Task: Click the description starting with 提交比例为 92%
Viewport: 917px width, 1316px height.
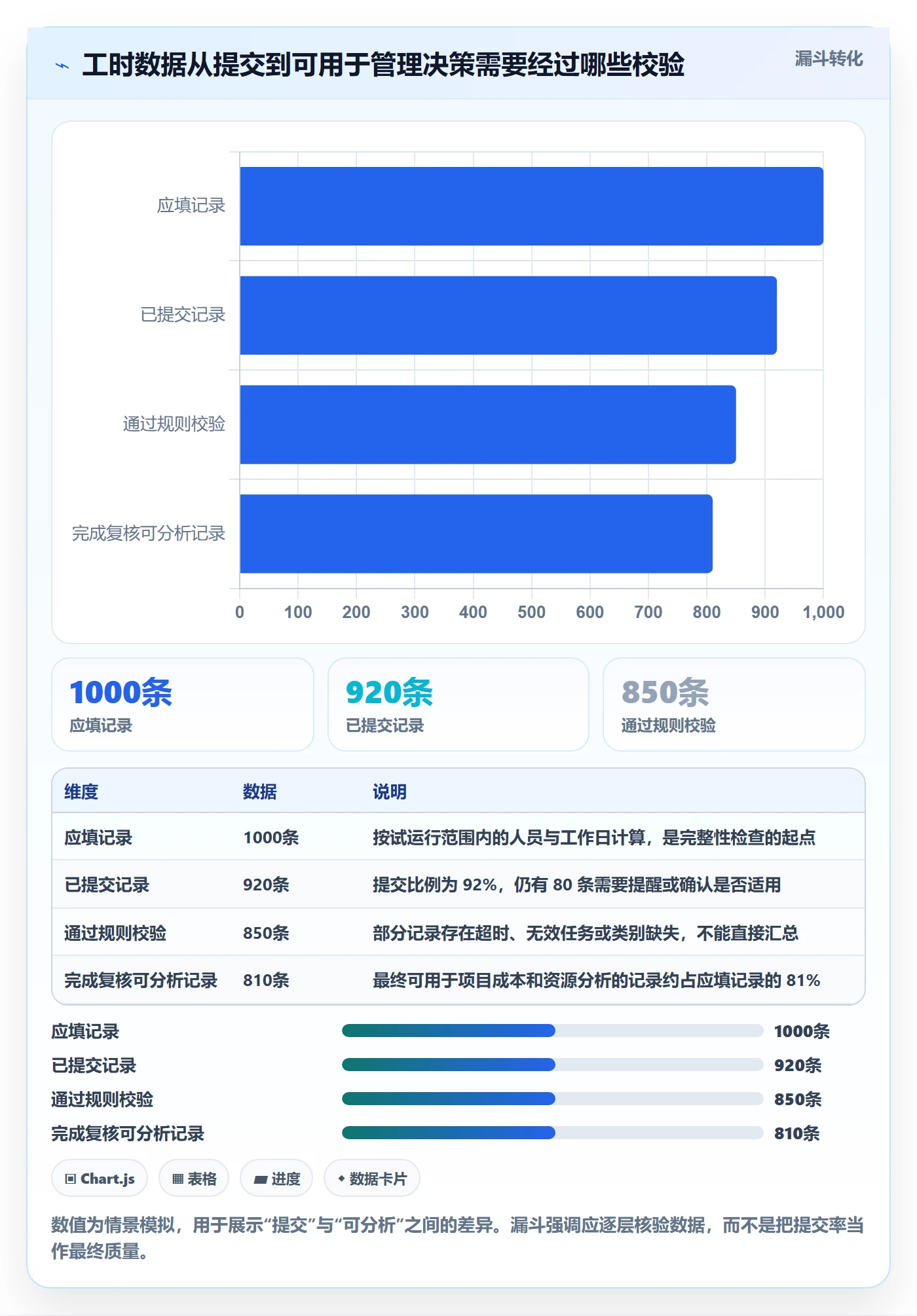Action: click(577, 885)
